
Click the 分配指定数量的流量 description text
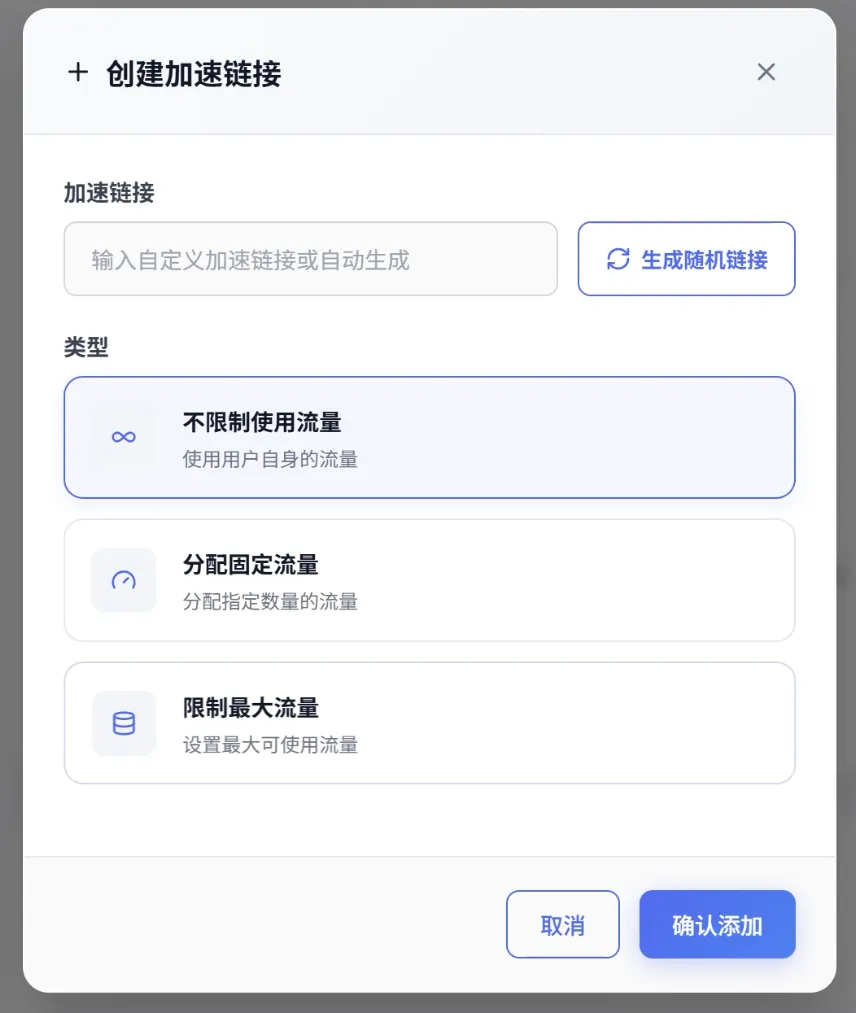tap(270, 601)
